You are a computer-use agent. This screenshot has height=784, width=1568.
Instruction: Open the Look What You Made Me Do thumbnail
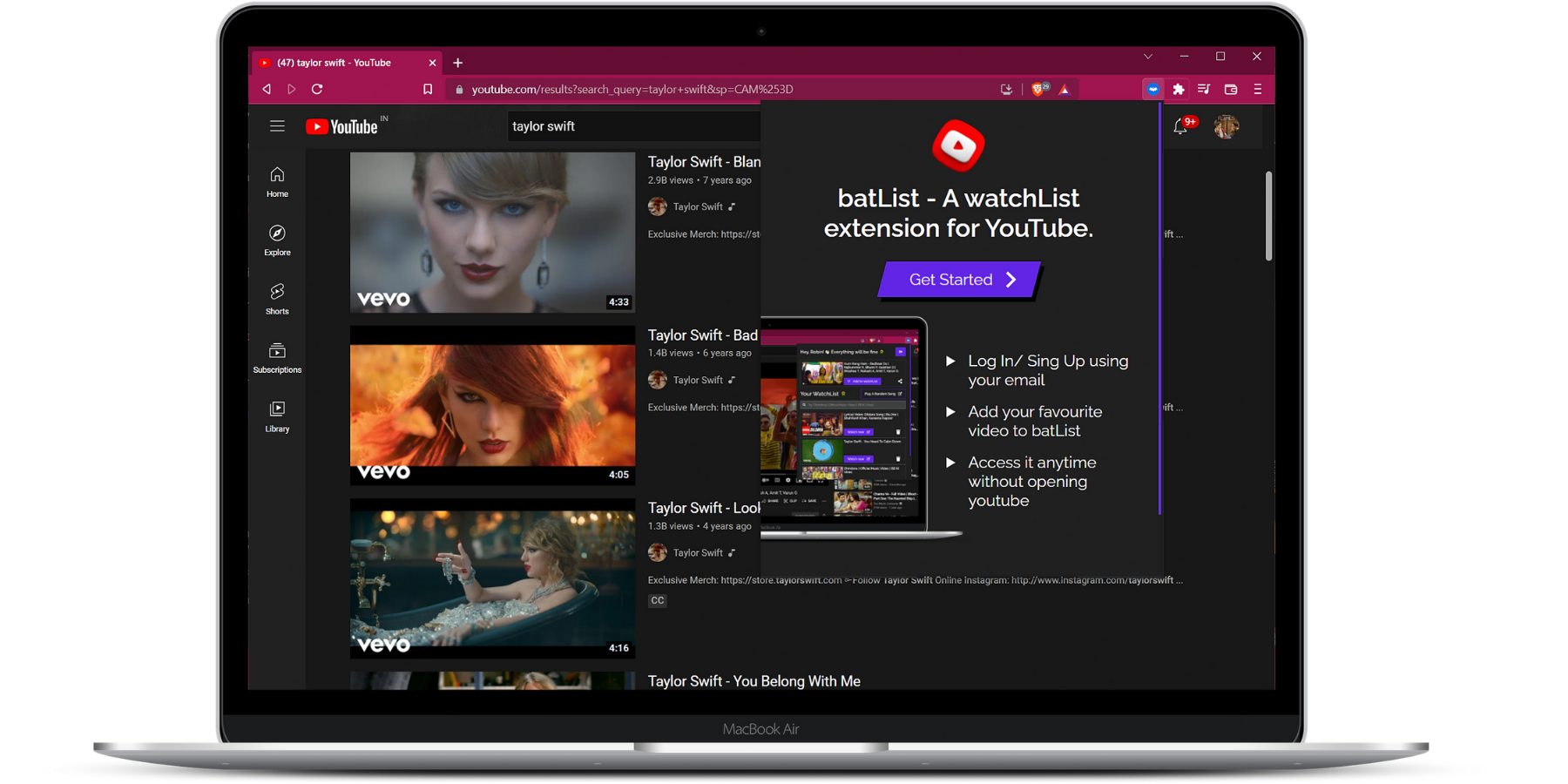(492, 578)
